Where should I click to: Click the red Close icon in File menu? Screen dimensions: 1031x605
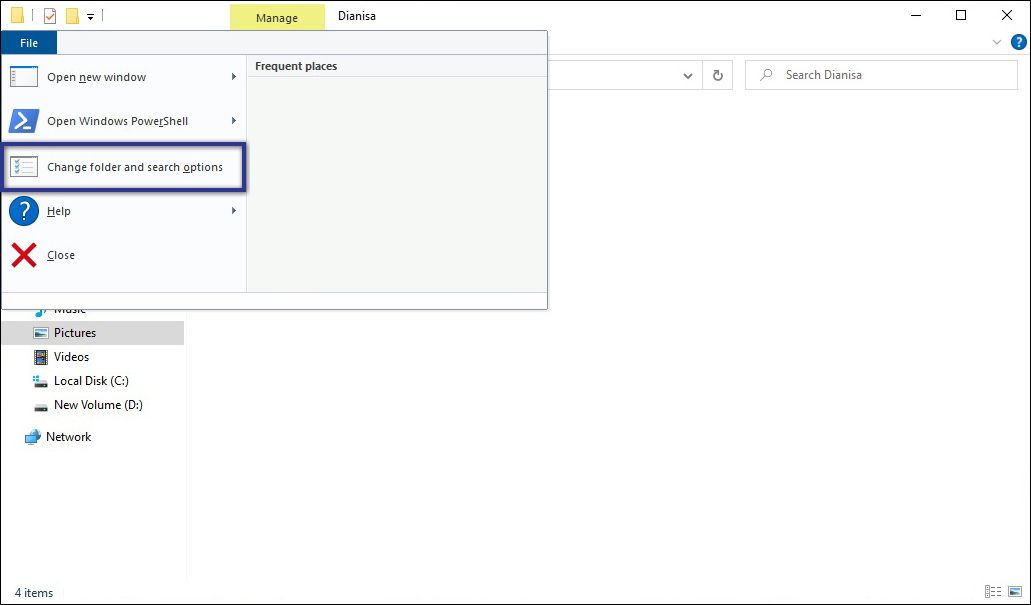pyautogui.click(x=22, y=255)
